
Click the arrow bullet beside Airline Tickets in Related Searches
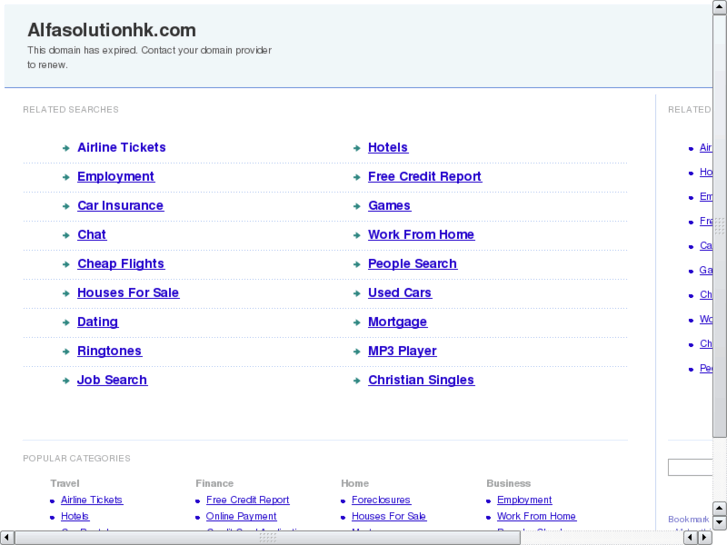(x=65, y=148)
